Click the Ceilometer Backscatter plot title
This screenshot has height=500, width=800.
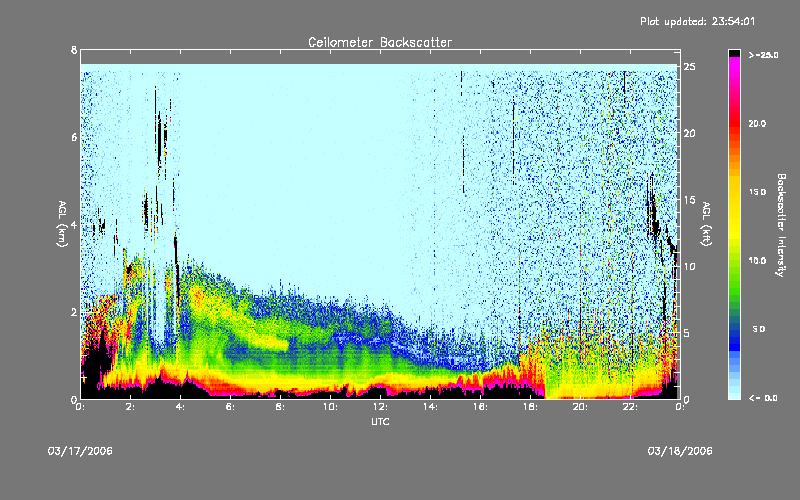pyautogui.click(x=379, y=42)
